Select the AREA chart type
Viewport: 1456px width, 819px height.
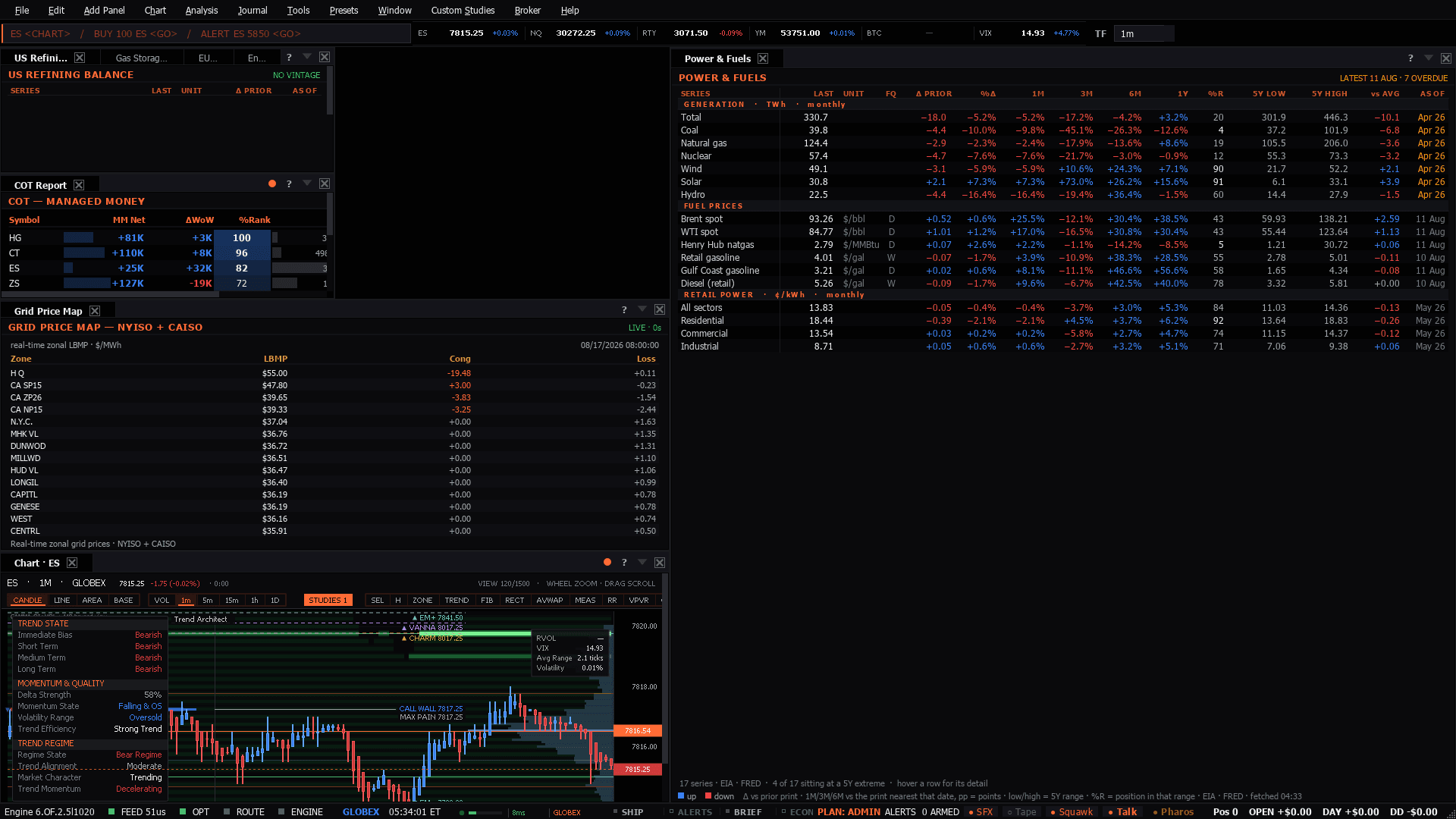tap(92, 600)
